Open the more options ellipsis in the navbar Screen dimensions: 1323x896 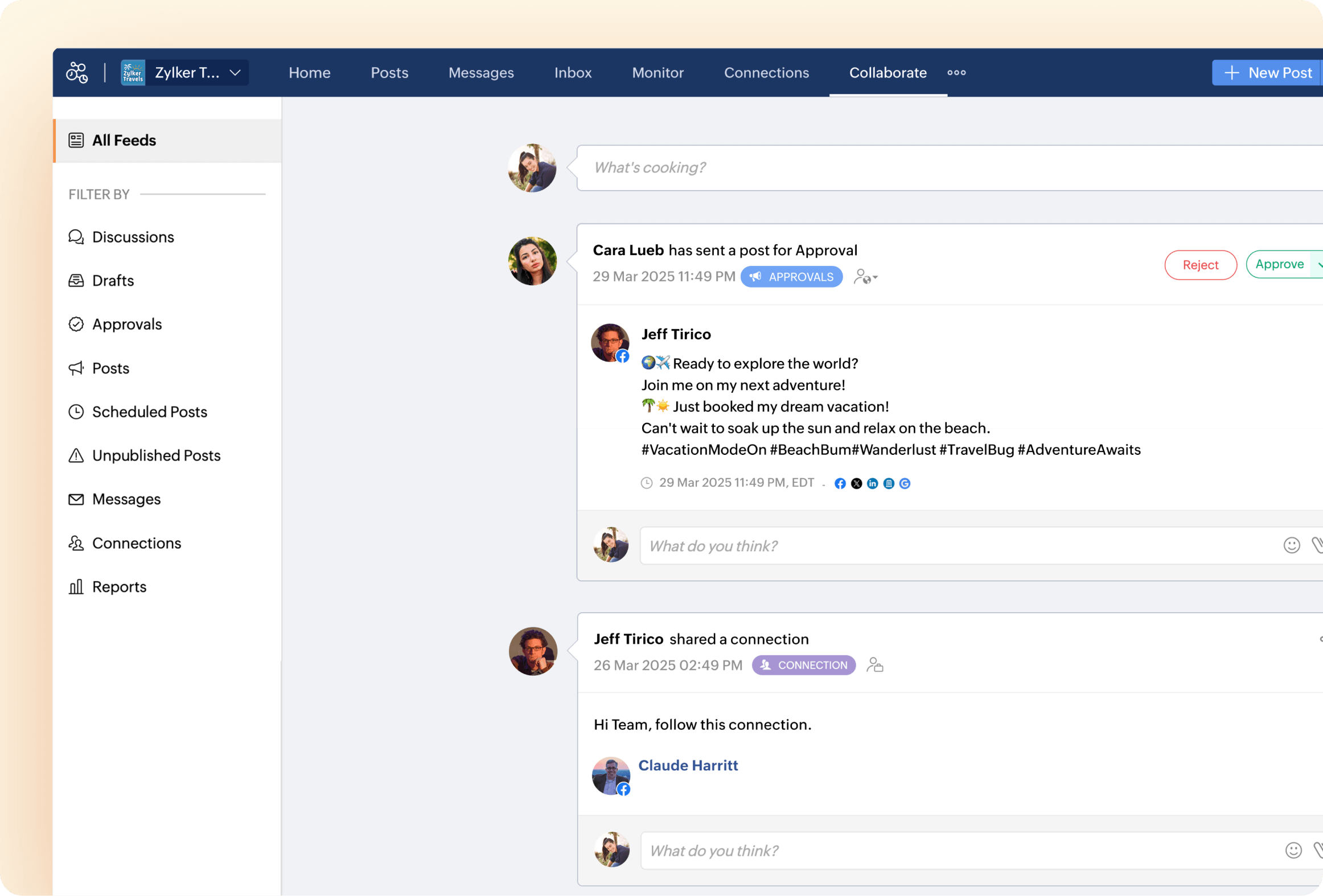[956, 73]
